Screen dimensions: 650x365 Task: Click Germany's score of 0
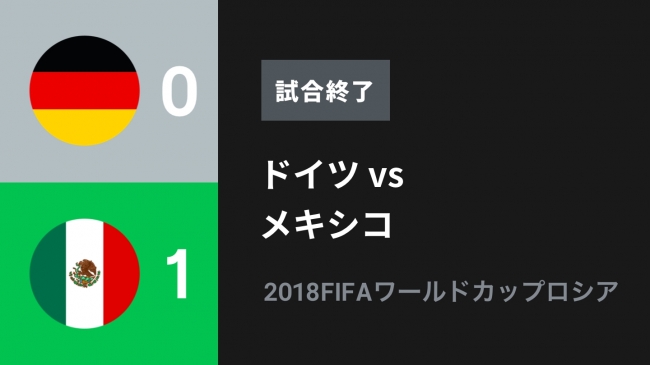pyautogui.click(x=179, y=91)
